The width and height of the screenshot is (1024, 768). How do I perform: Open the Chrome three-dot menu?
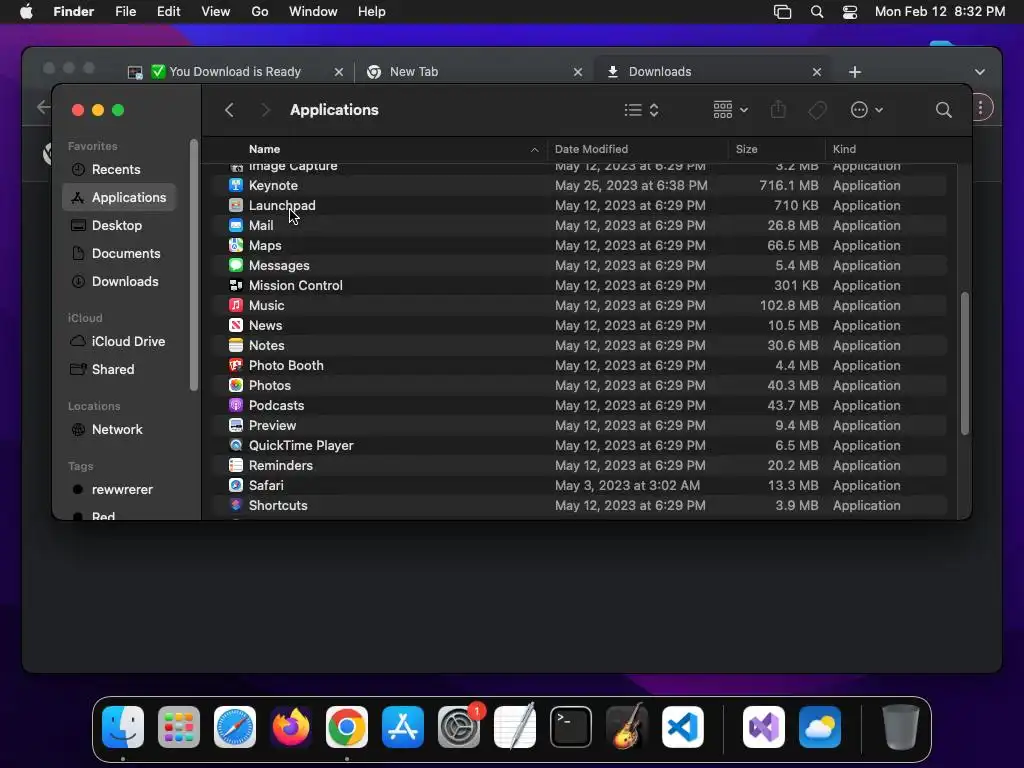tap(980, 108)
